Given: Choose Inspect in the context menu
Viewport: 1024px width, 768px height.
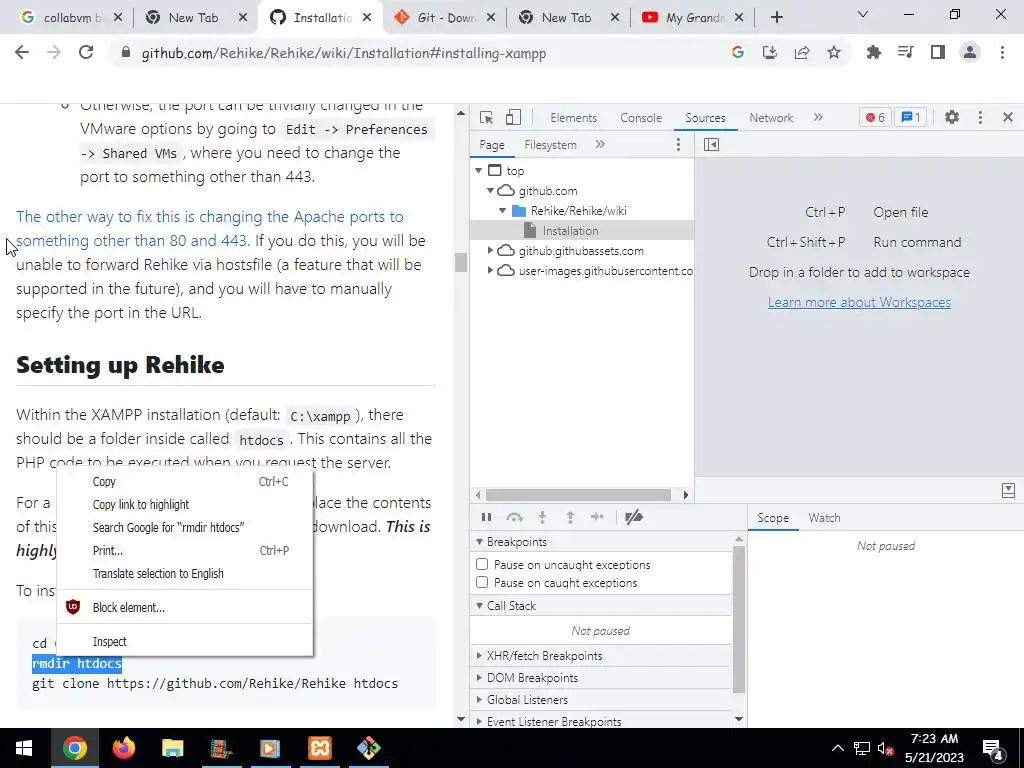Looking at the screenshot, I should tap(185, 642).
